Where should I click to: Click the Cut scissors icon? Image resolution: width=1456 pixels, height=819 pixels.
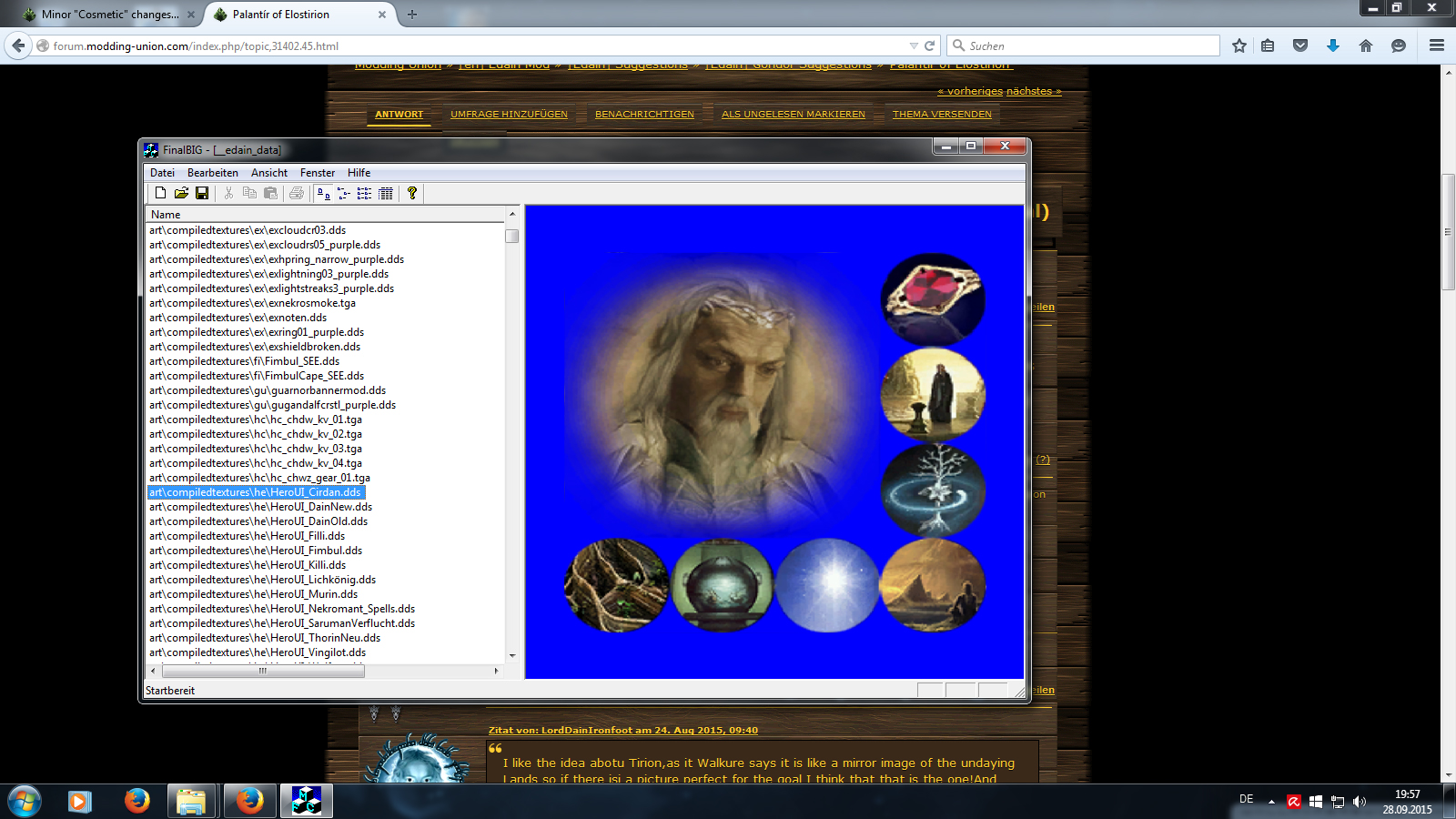[x=228, y=193]
